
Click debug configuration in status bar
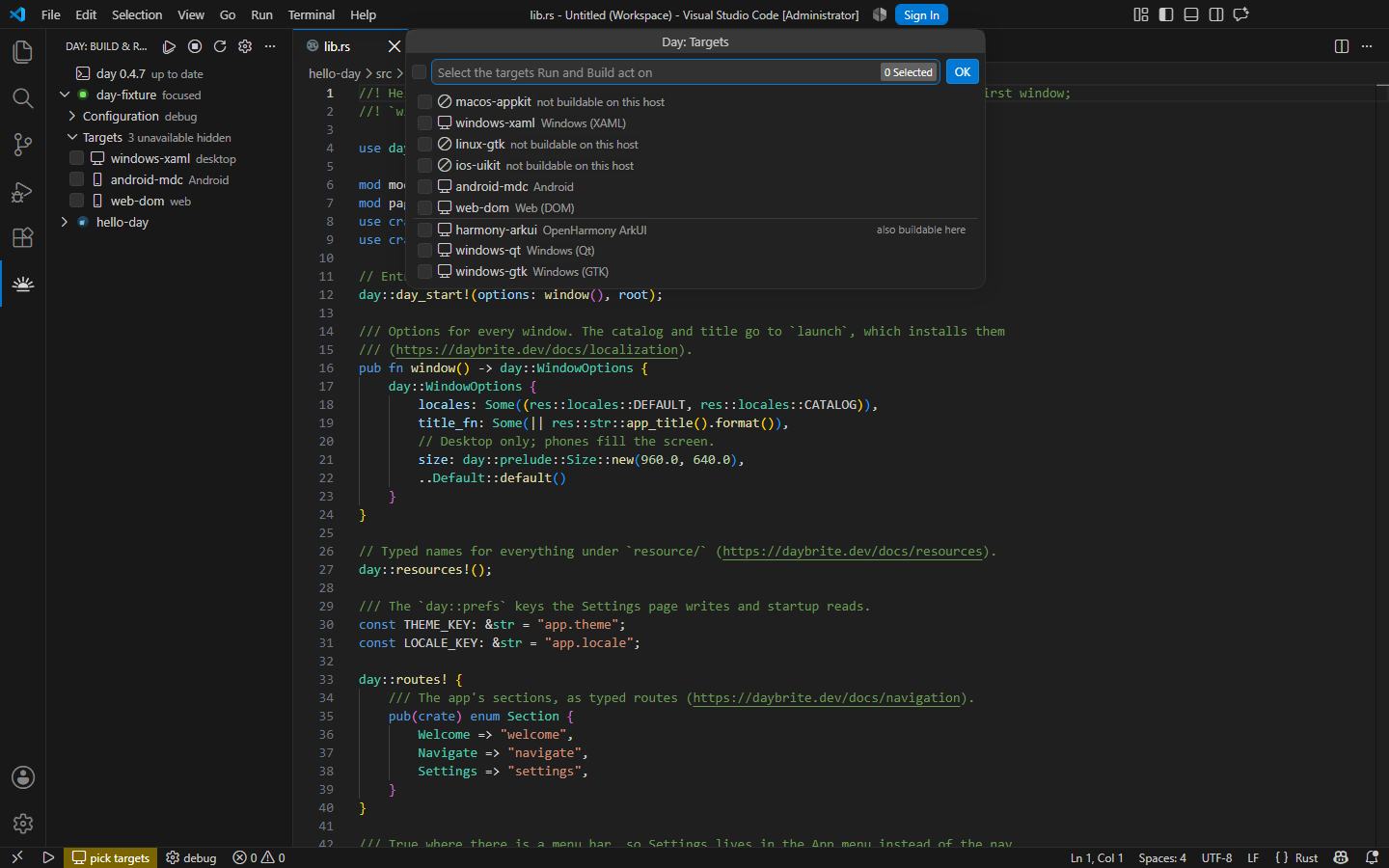[x=191, y=857]
